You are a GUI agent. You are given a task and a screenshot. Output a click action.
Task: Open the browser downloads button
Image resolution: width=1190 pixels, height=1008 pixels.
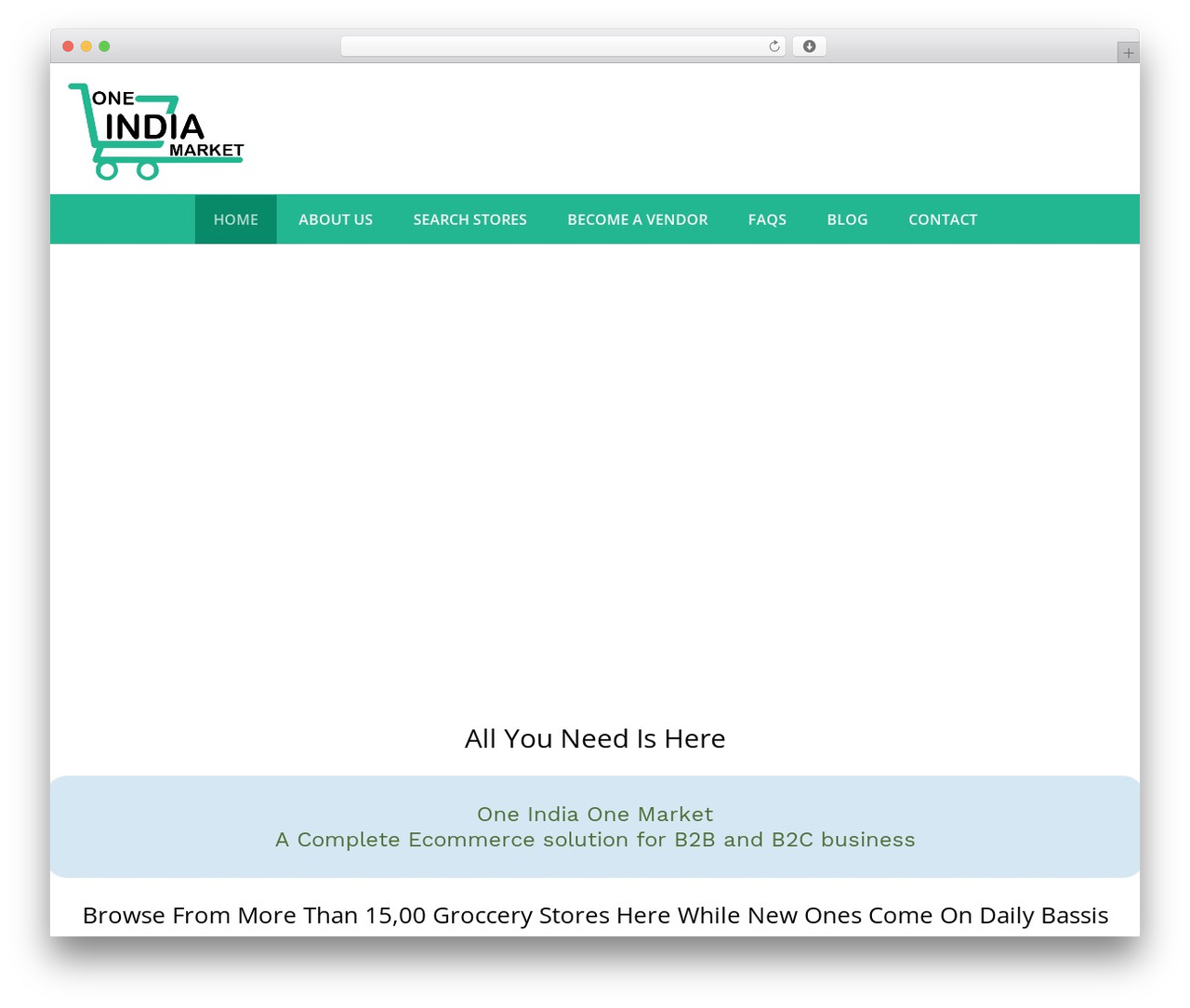tap(810, 46)
